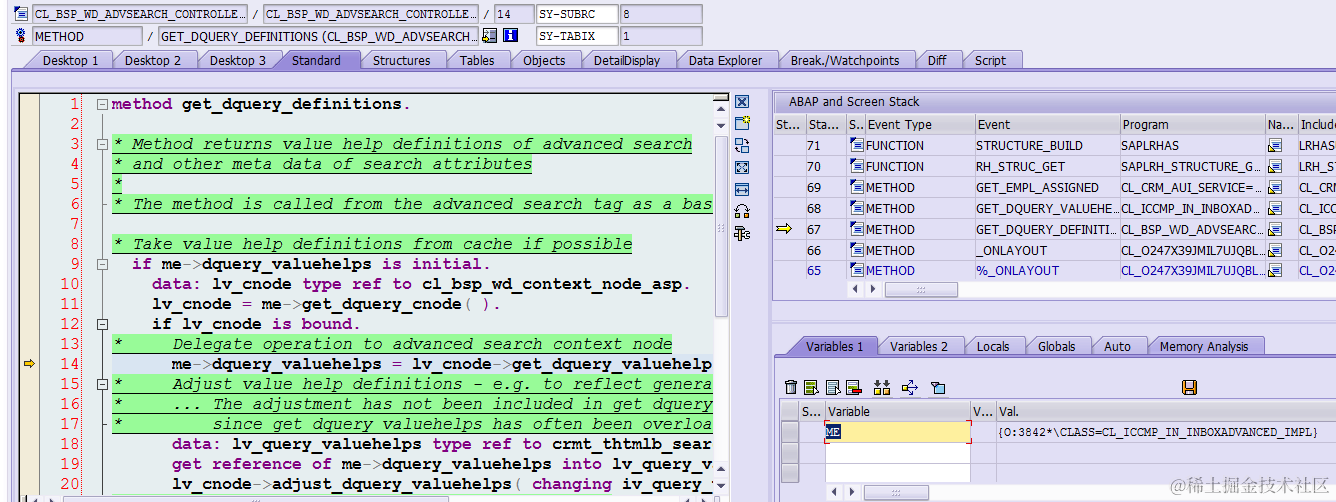Open the Globals tab
Screen dimensions: 1336x502
click(x=1056, y=346)
